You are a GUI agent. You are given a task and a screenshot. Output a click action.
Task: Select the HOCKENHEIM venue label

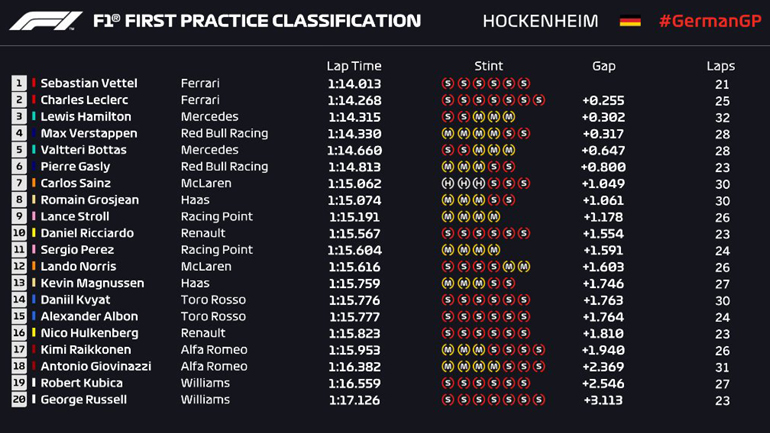(540, 21)
